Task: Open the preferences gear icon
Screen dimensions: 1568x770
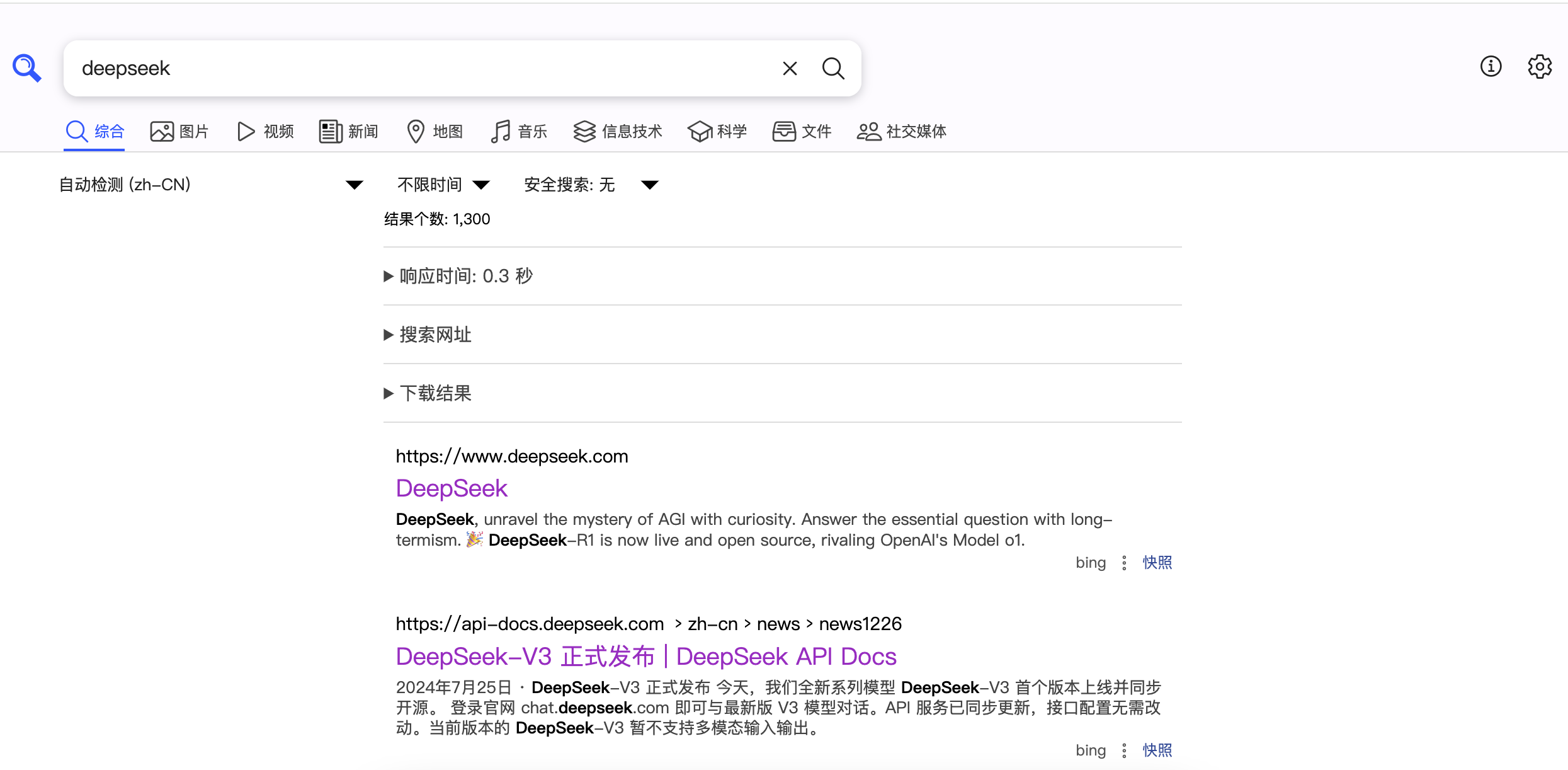Action: pyautogui.click(x=1540, y=66)
